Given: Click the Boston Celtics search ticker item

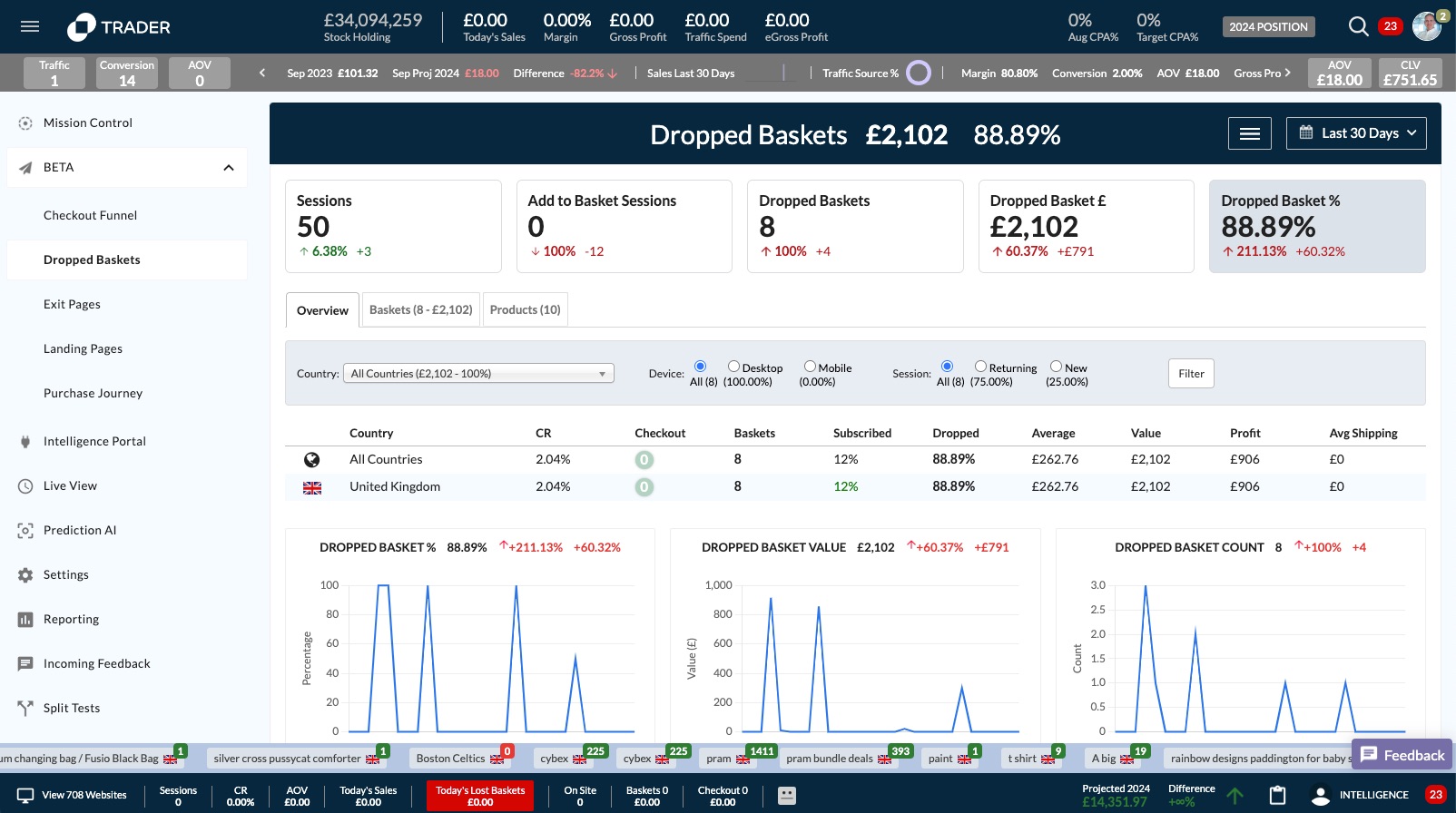Looking at the screenshot, I should pos(459,759).
